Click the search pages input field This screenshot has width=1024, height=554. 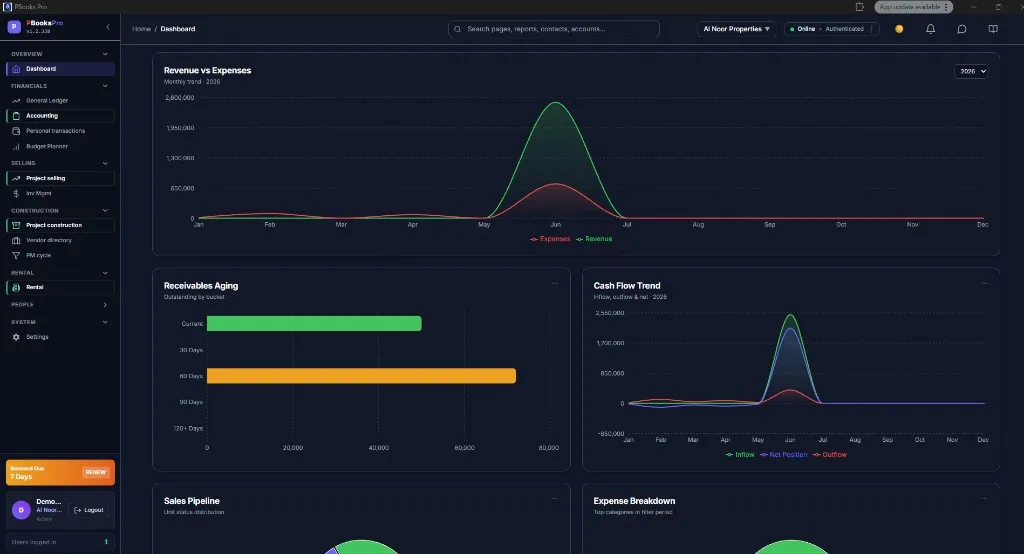point(554,29)
